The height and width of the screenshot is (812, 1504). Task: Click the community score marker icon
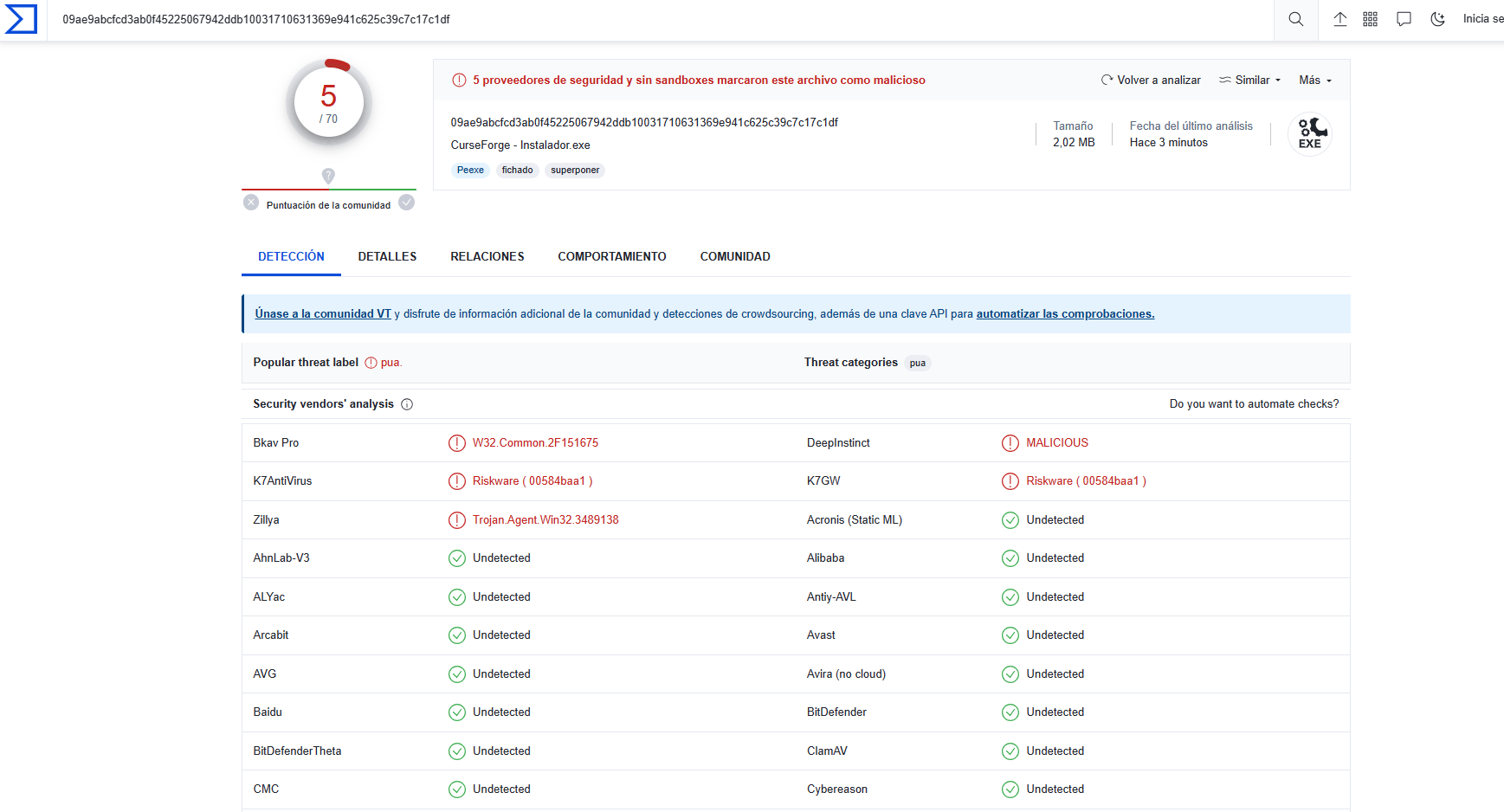coord(328,176)
